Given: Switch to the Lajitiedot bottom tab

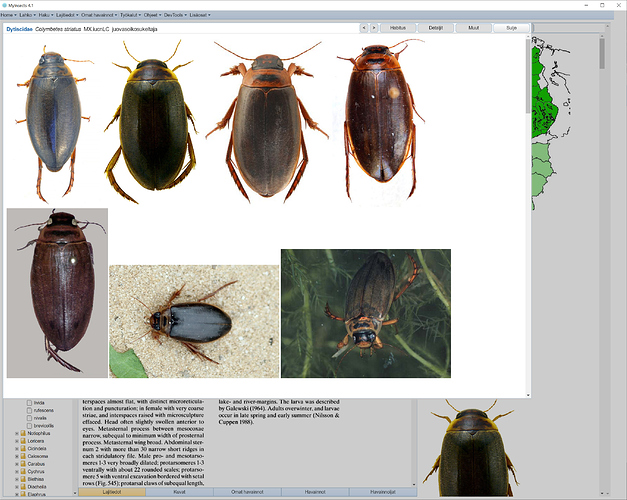Looking at the screenshot, I should [112, 492].
